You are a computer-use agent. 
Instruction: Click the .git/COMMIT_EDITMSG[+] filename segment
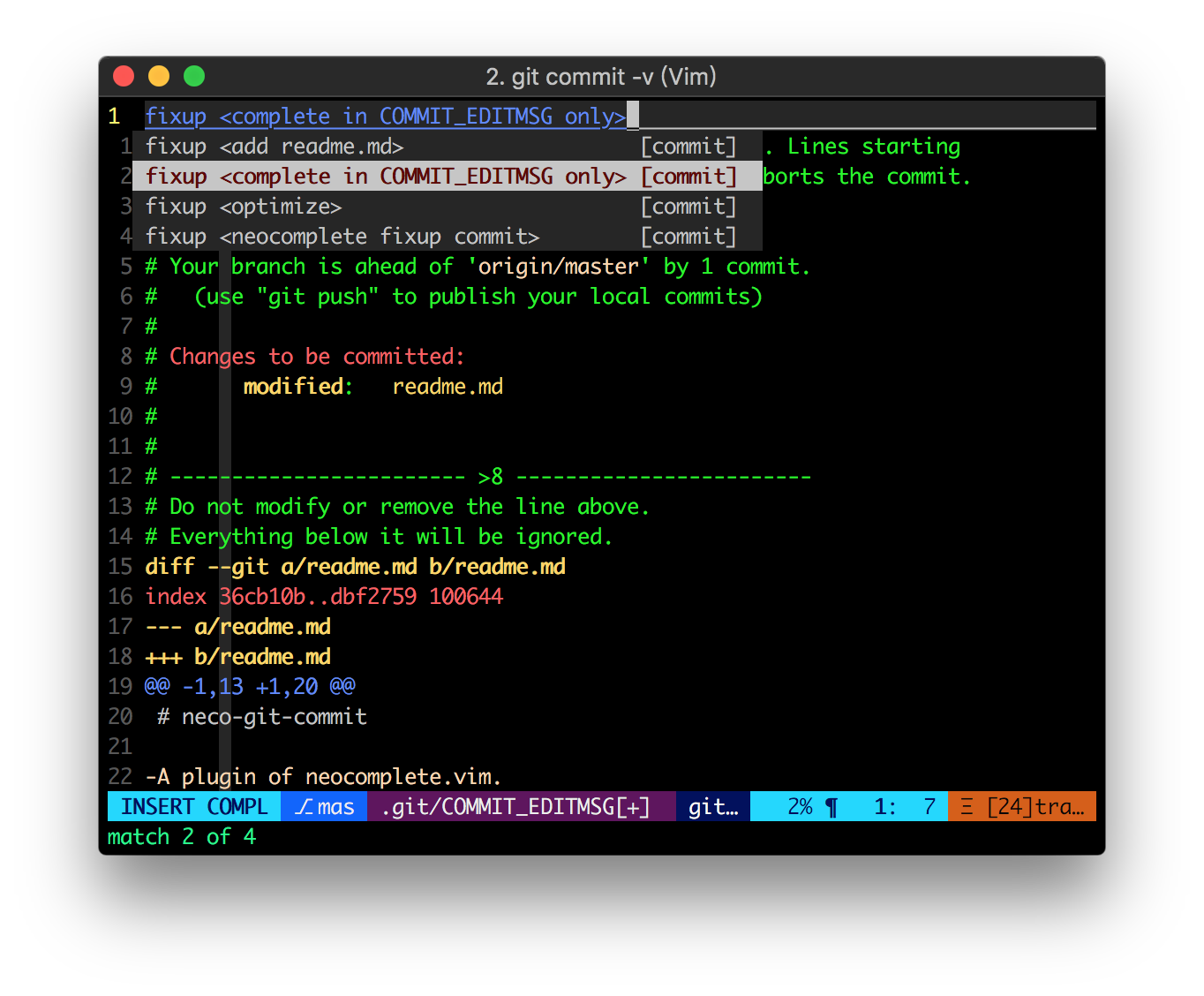521,807
